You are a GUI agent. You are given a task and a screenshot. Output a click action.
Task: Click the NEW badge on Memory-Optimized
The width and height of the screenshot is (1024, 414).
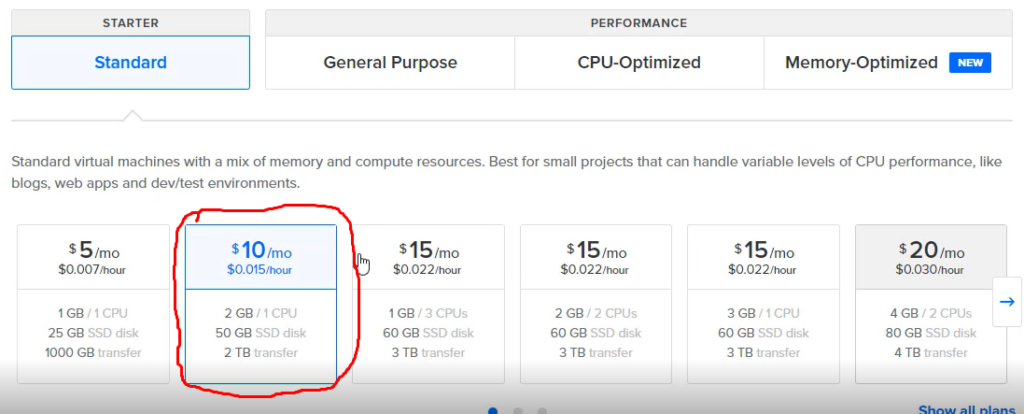(970, 63)
